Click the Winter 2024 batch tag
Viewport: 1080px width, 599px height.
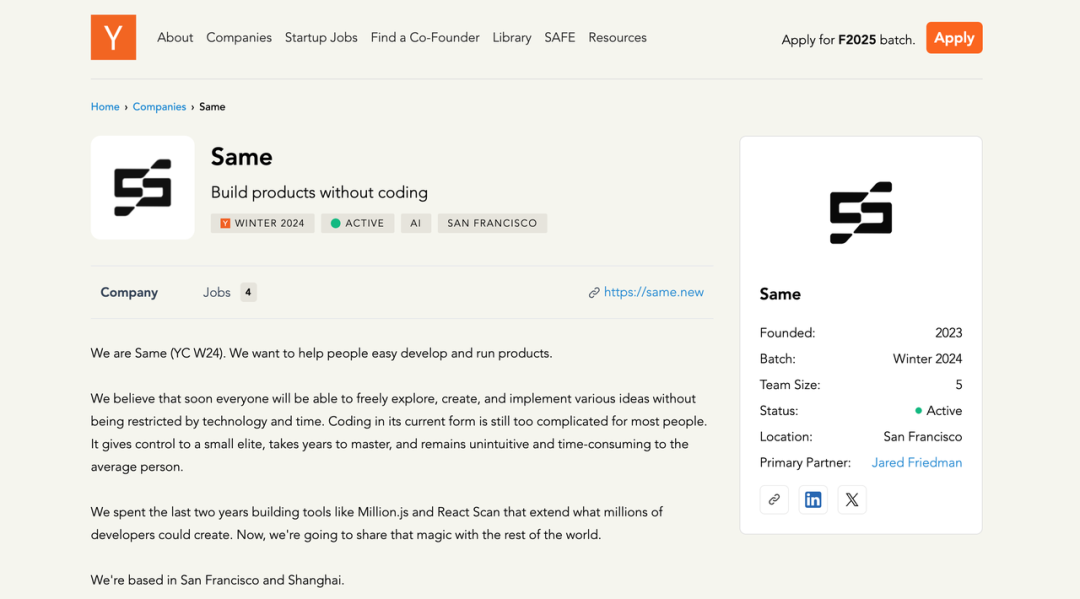pos(263,223)
